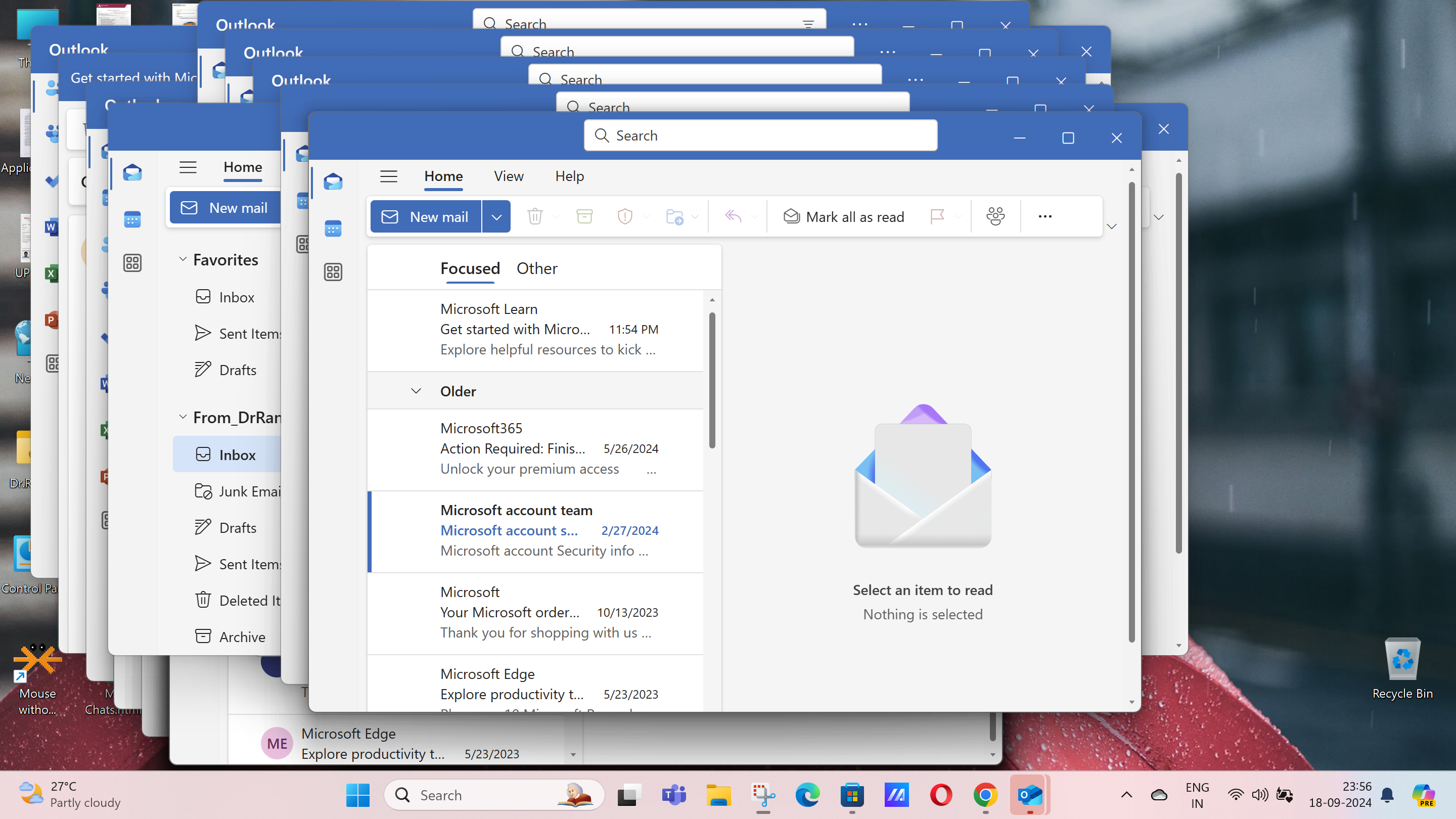Open Calendar icon in front Outlook sidebar
The height and width of the screenshot is (819, 1456).
(x=333, y=228)
